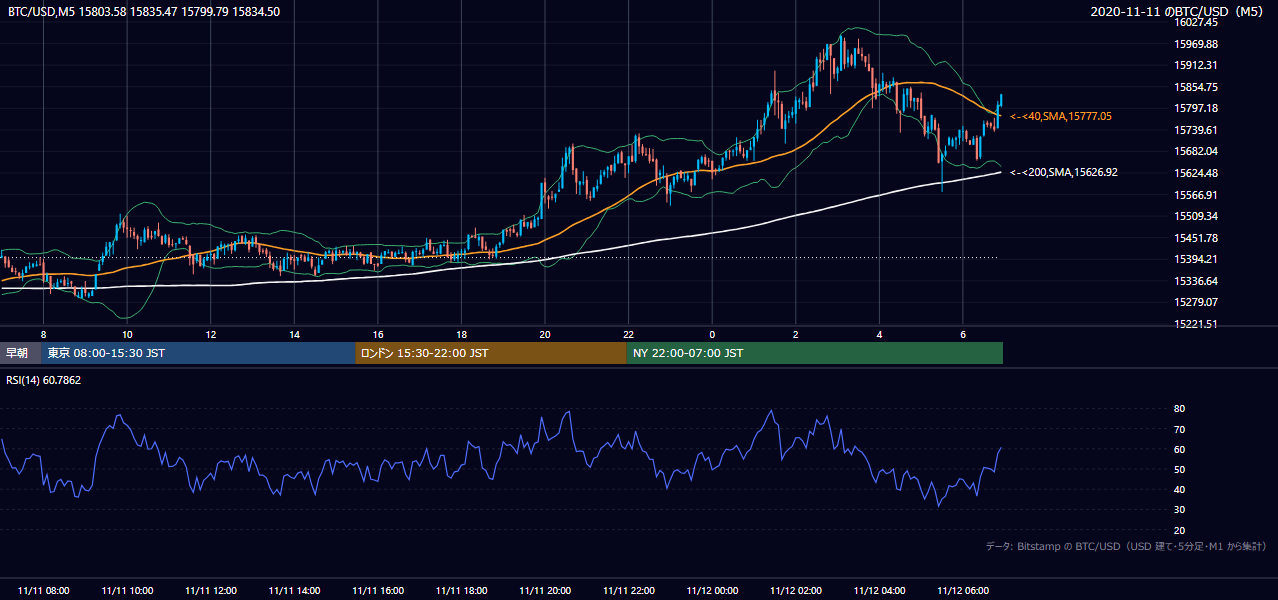Click hour tick 22 under price chart
This screenshot has width=1278, height=600.
tap(628, 334)
